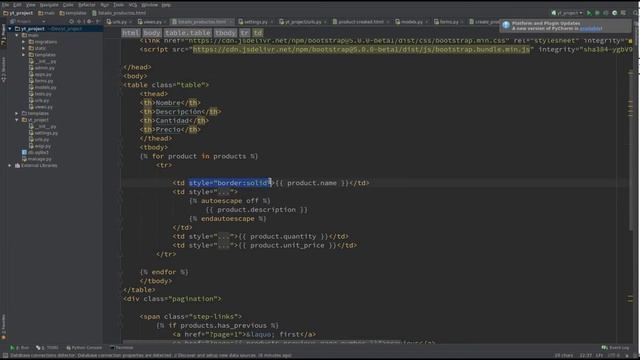This screenshot has height=360, width=640.
Task: Click the Platform and Plugin Updates info icon
Action: click(x=506, y=25)
